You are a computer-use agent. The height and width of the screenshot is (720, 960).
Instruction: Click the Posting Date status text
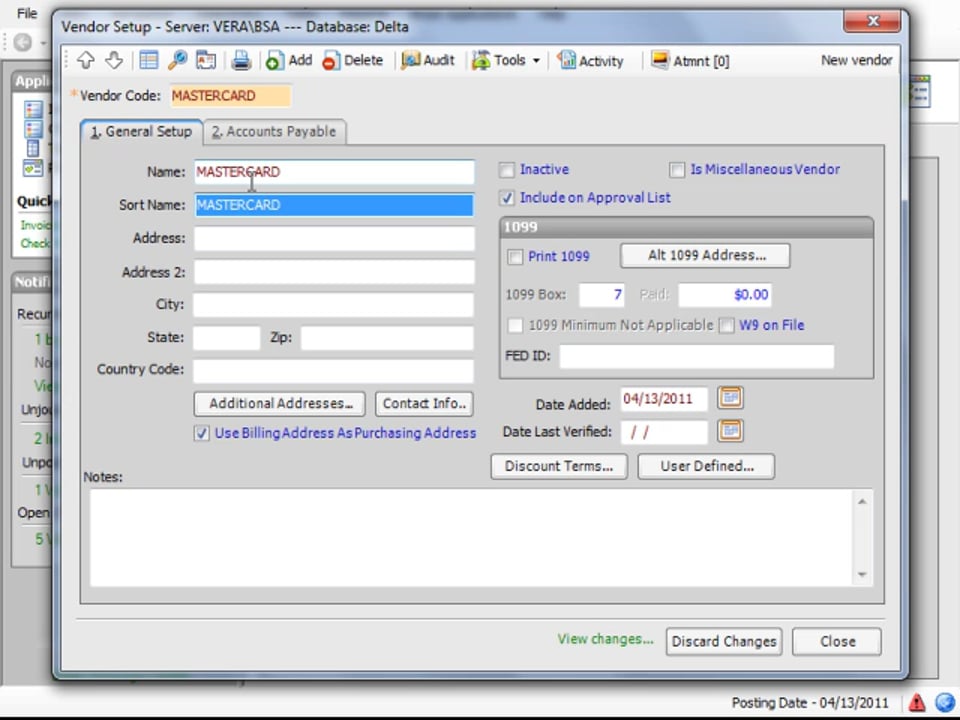(x=809, y=703)
